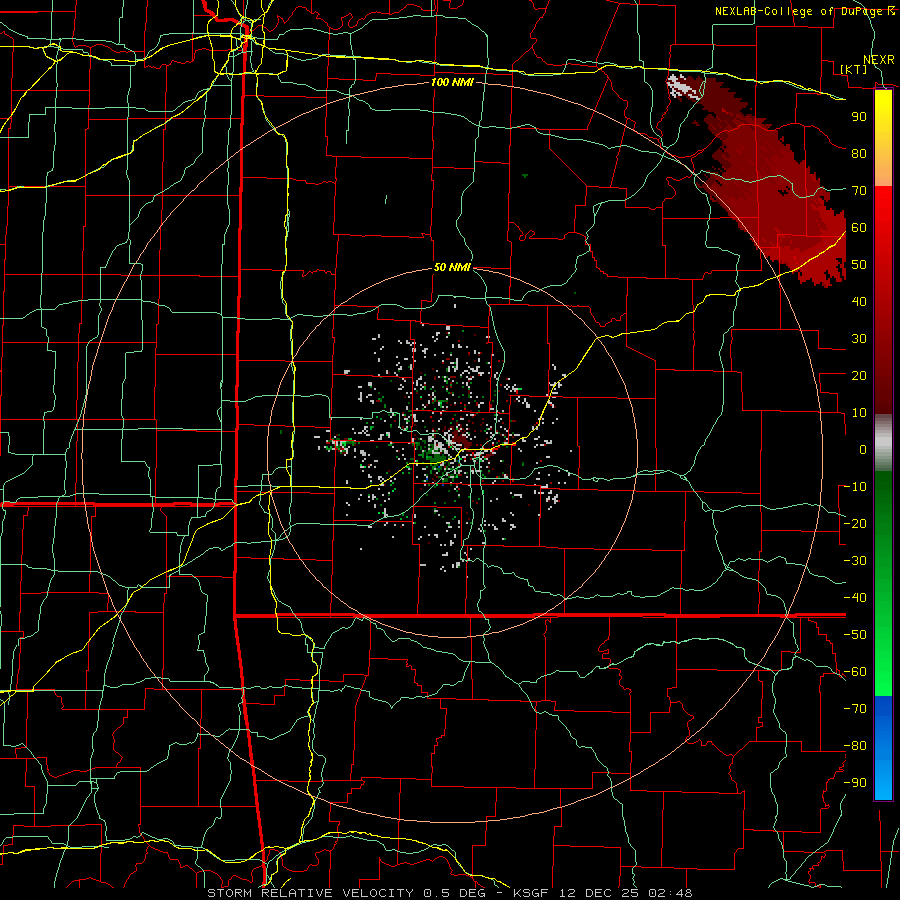This screenshot has height=900, width=900.
Task: Click the -90 scale value
Action: (x=855, y=782)
